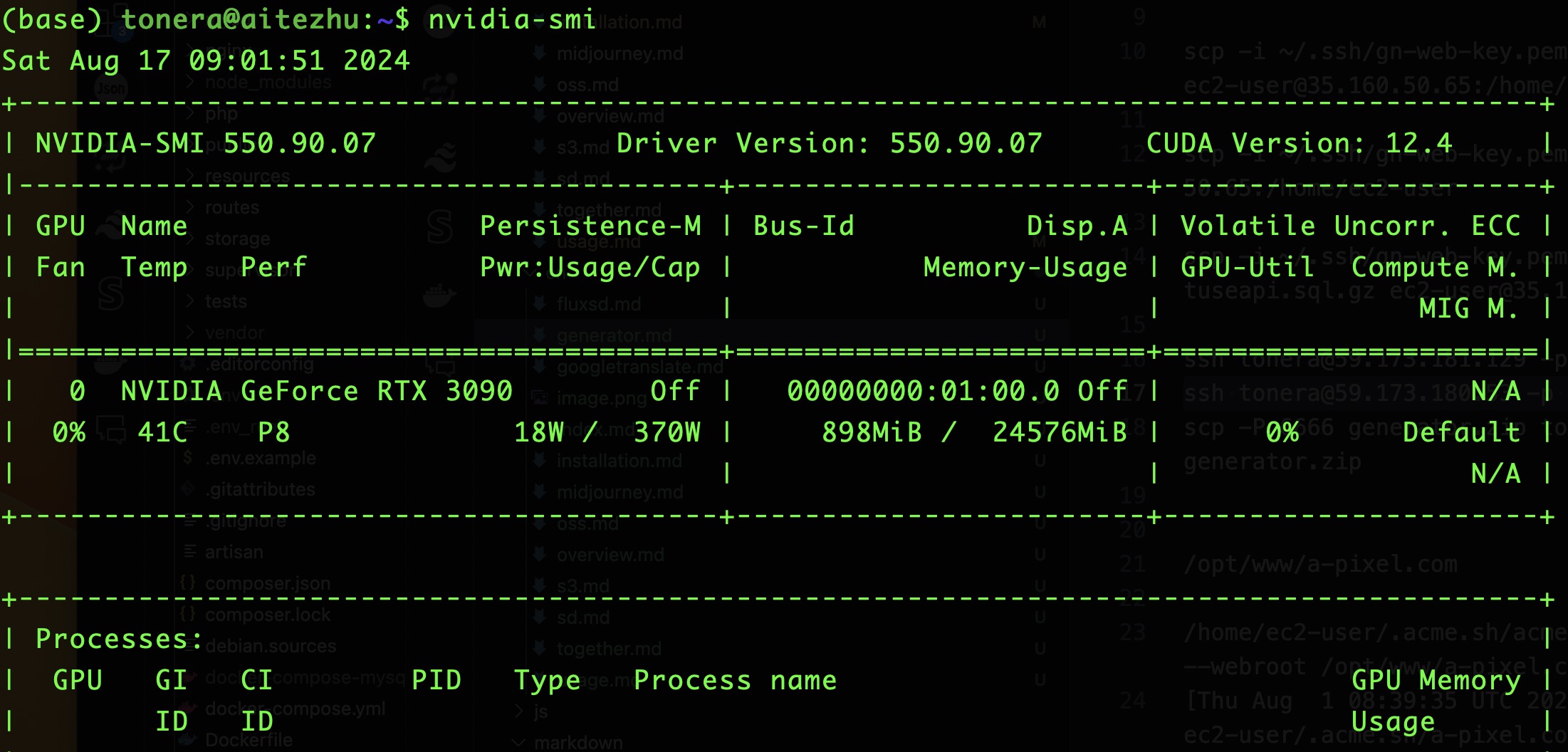Click the CUDA Version: 12.4 text
This screenshot has width=1568, height=752.
1299,143
